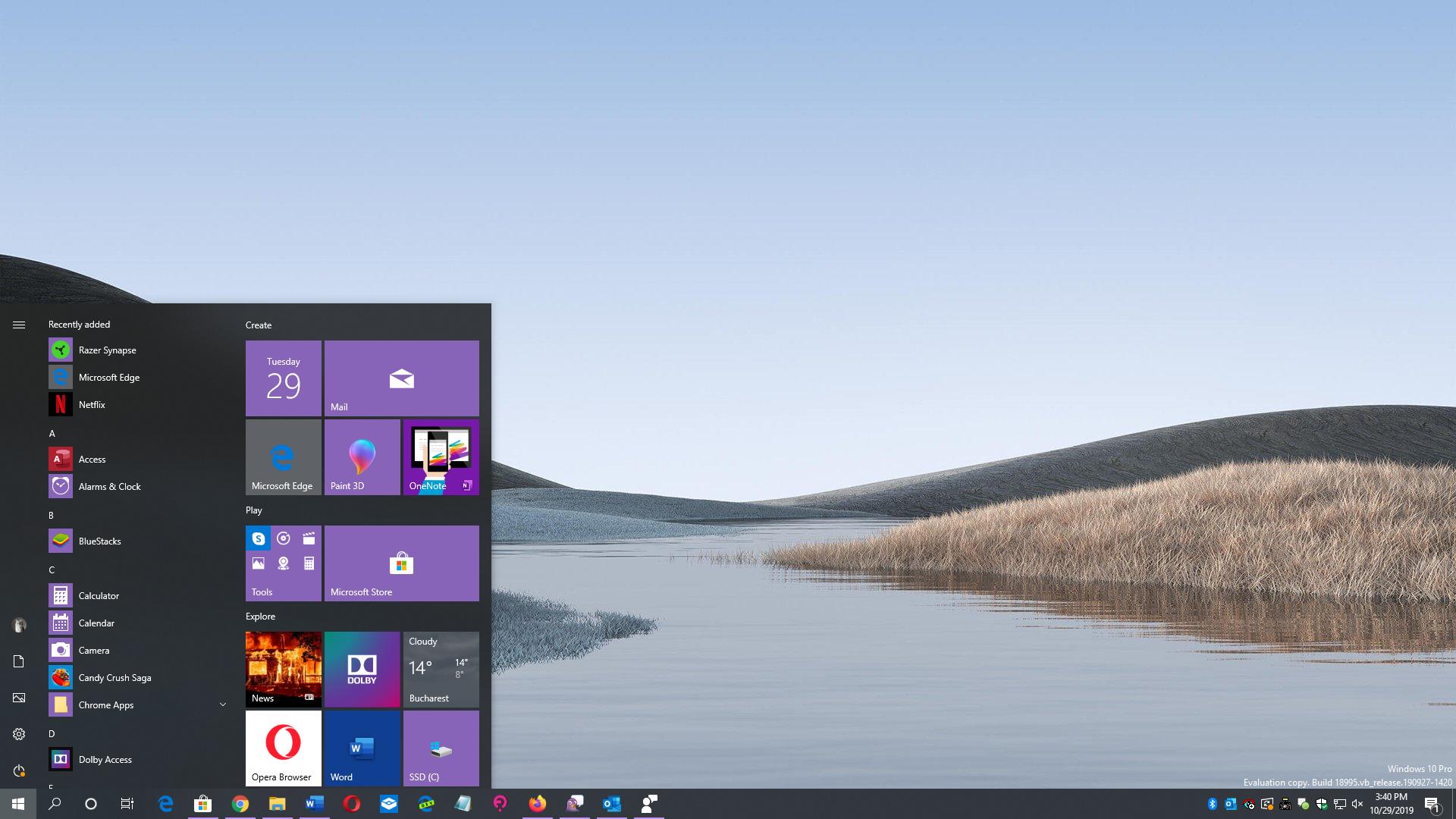Switch to Word on the taskbar
Viewport: 1456px width, 819px height.
(x=314, y=804)
